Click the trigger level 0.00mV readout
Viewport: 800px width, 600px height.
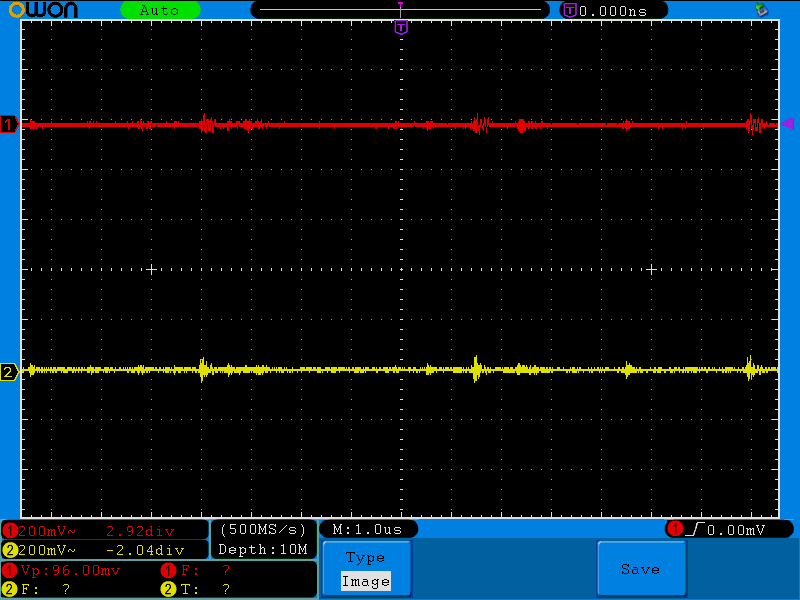click(x=736, y=530)
